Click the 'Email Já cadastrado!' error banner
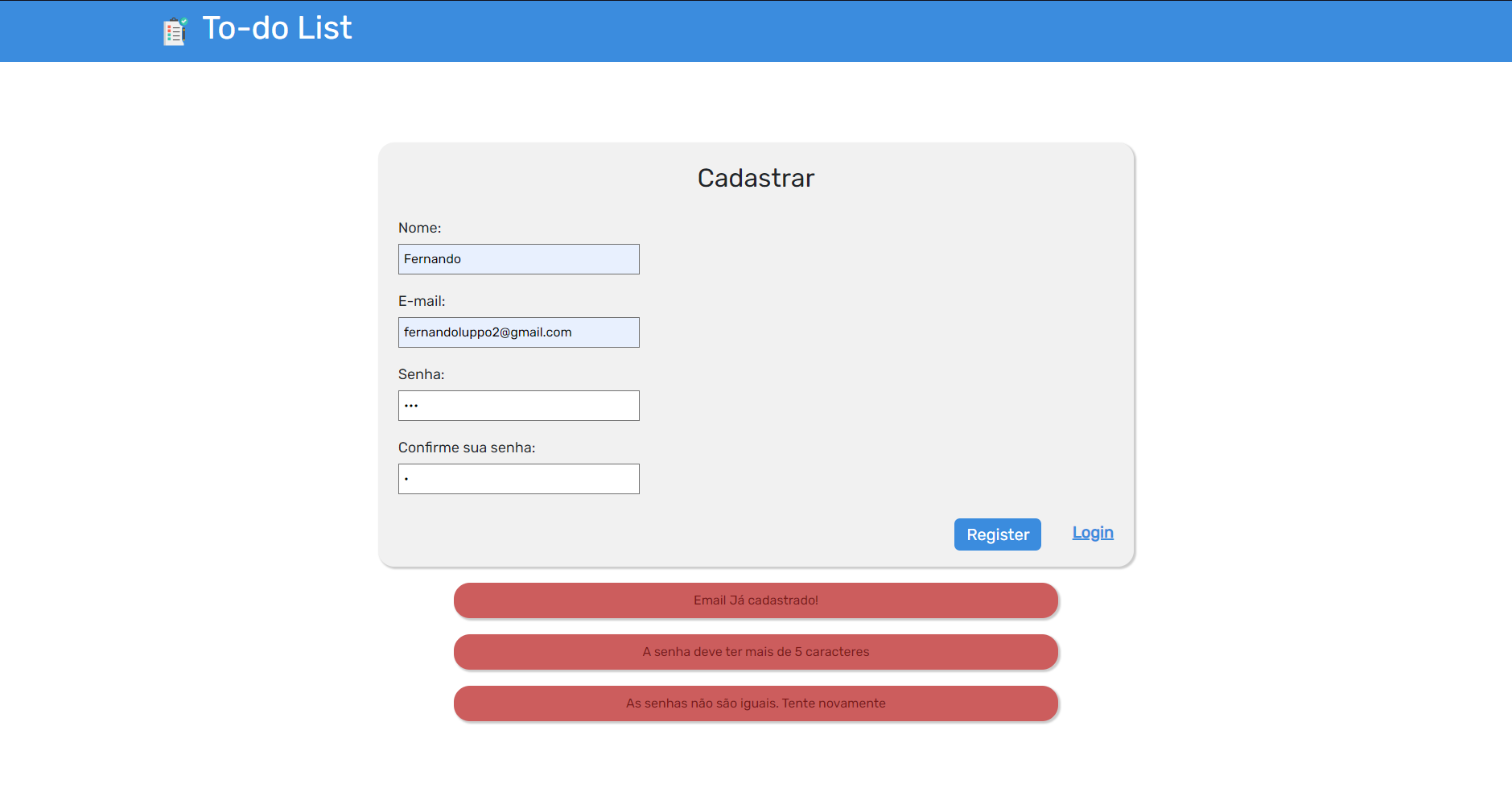Viewport: 1512px width, 788px height. coord(756,600)
